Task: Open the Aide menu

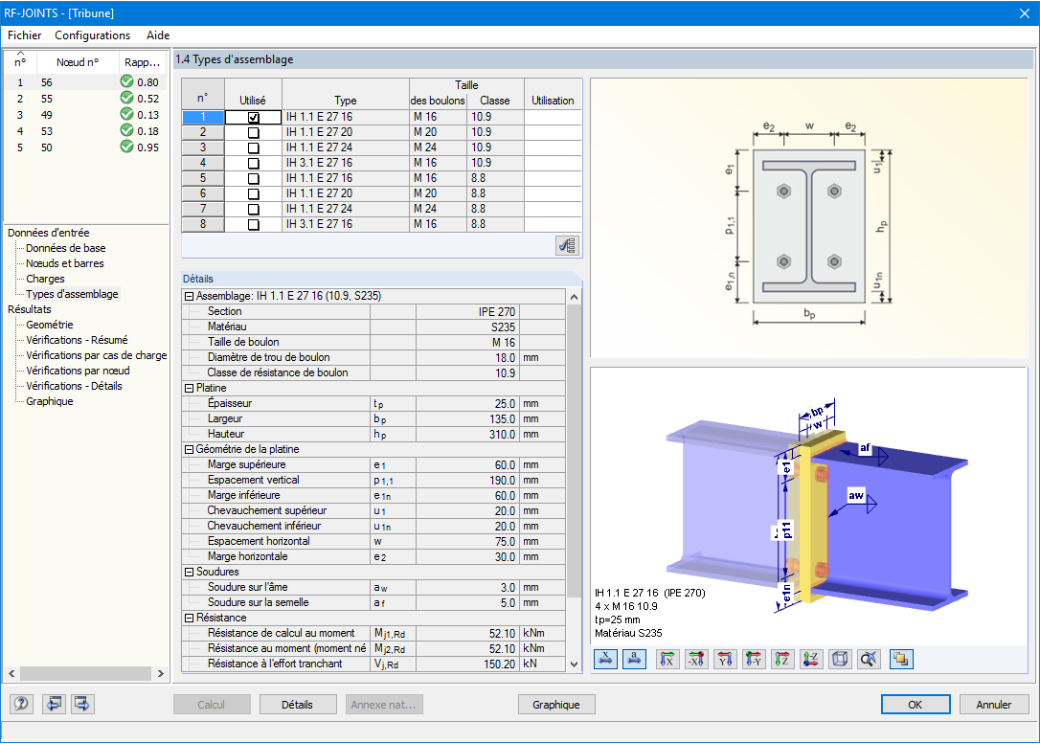Action: point(158,35)
